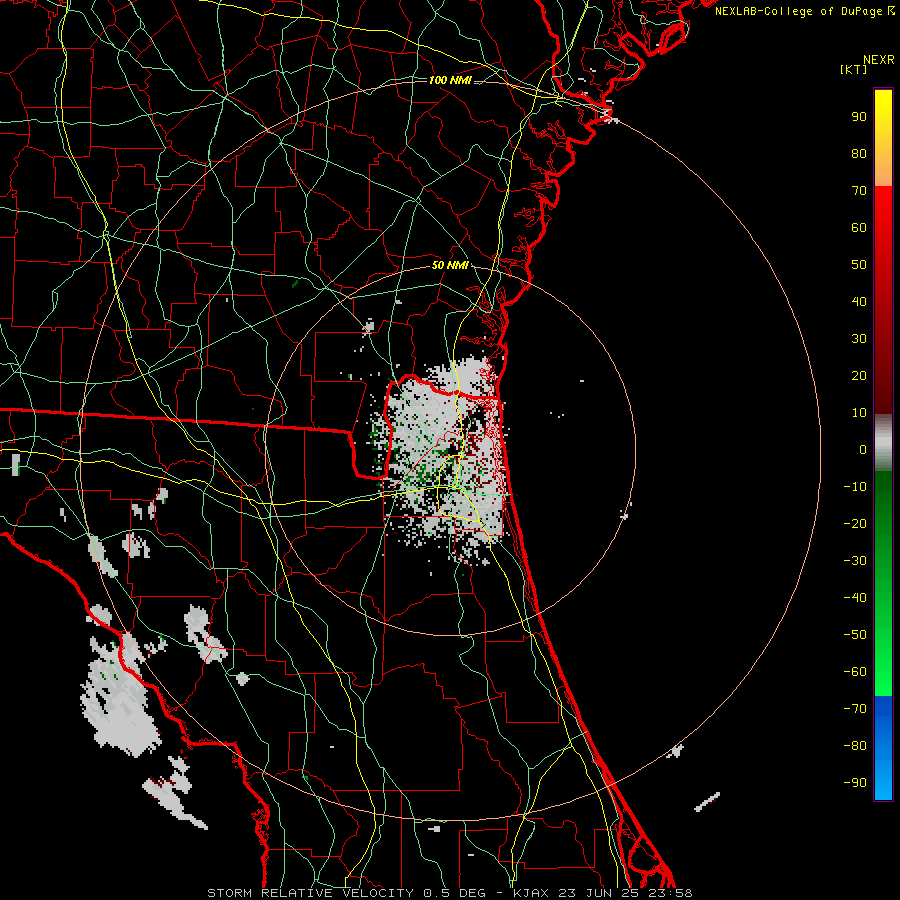Click the -60 value on the velocity scale
This screenshot has width=900, height=900.
(x=855, y=672)
